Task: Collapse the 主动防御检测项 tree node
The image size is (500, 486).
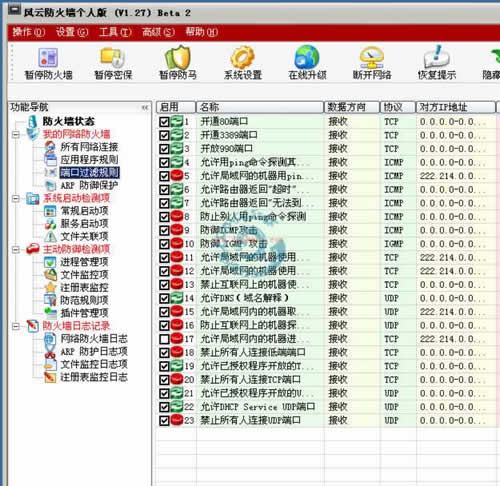Action: point(16,249)
